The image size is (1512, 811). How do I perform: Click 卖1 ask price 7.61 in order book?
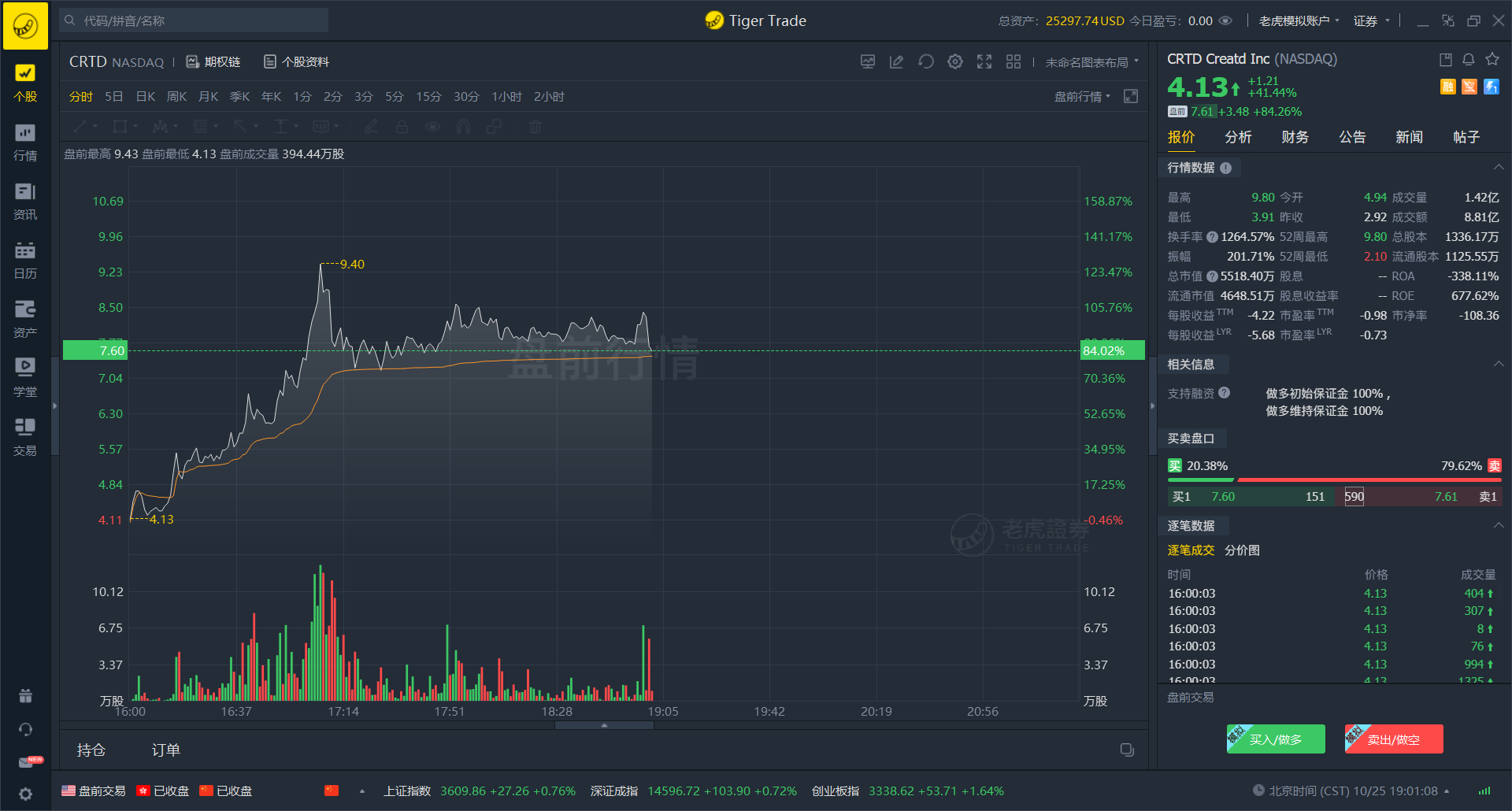[x=1446, y=497]
